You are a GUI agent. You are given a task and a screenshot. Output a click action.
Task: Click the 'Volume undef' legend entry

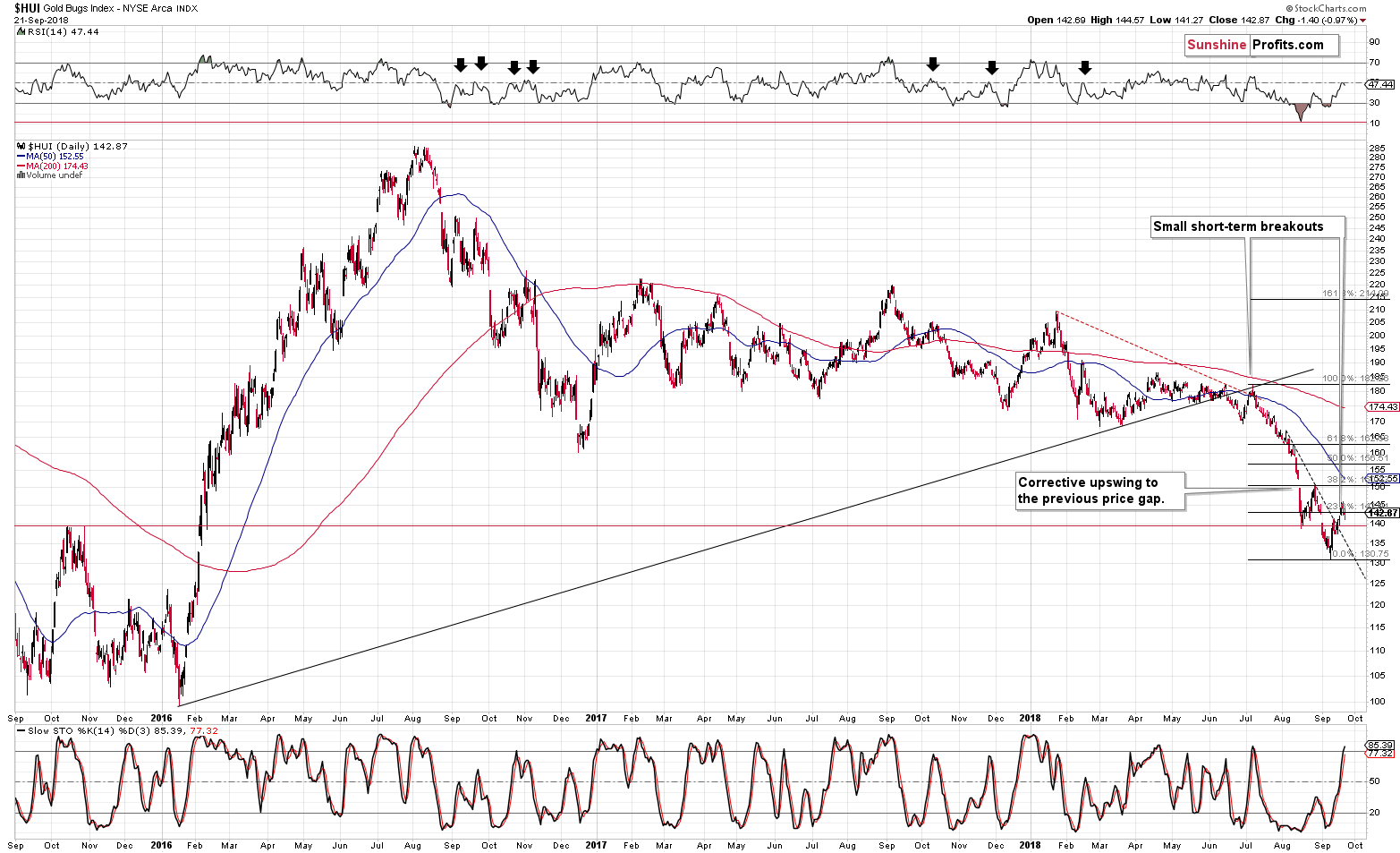click(x=50, y=175)
